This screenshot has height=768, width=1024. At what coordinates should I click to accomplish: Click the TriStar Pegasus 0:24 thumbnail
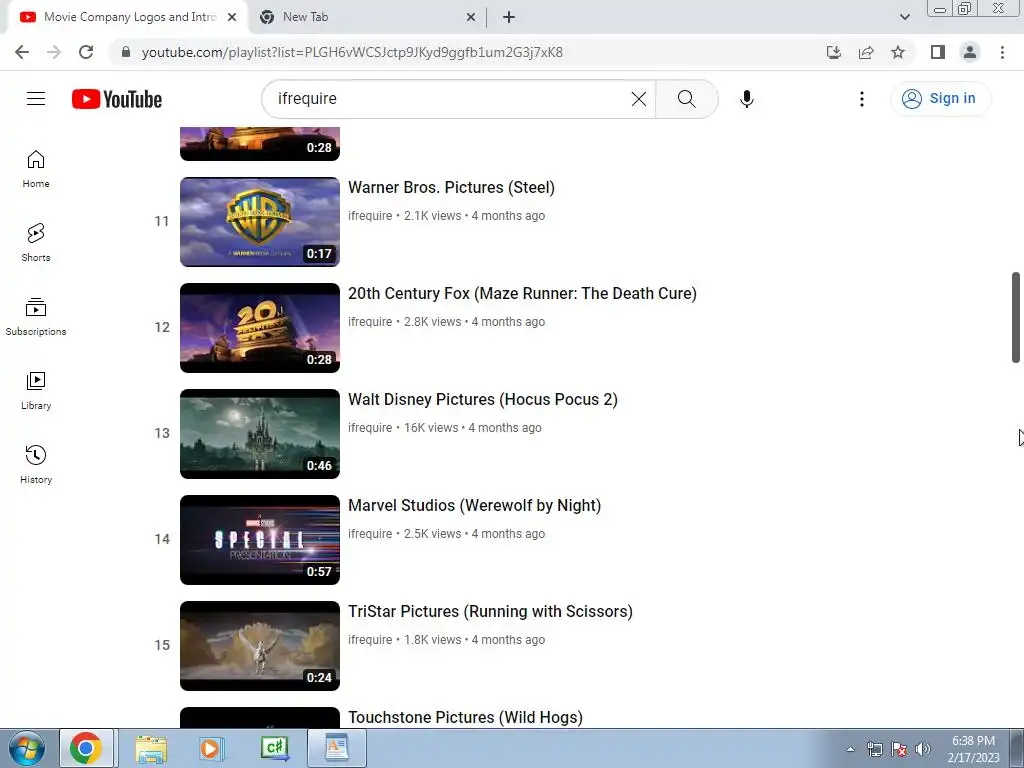(x=260, y=646)
